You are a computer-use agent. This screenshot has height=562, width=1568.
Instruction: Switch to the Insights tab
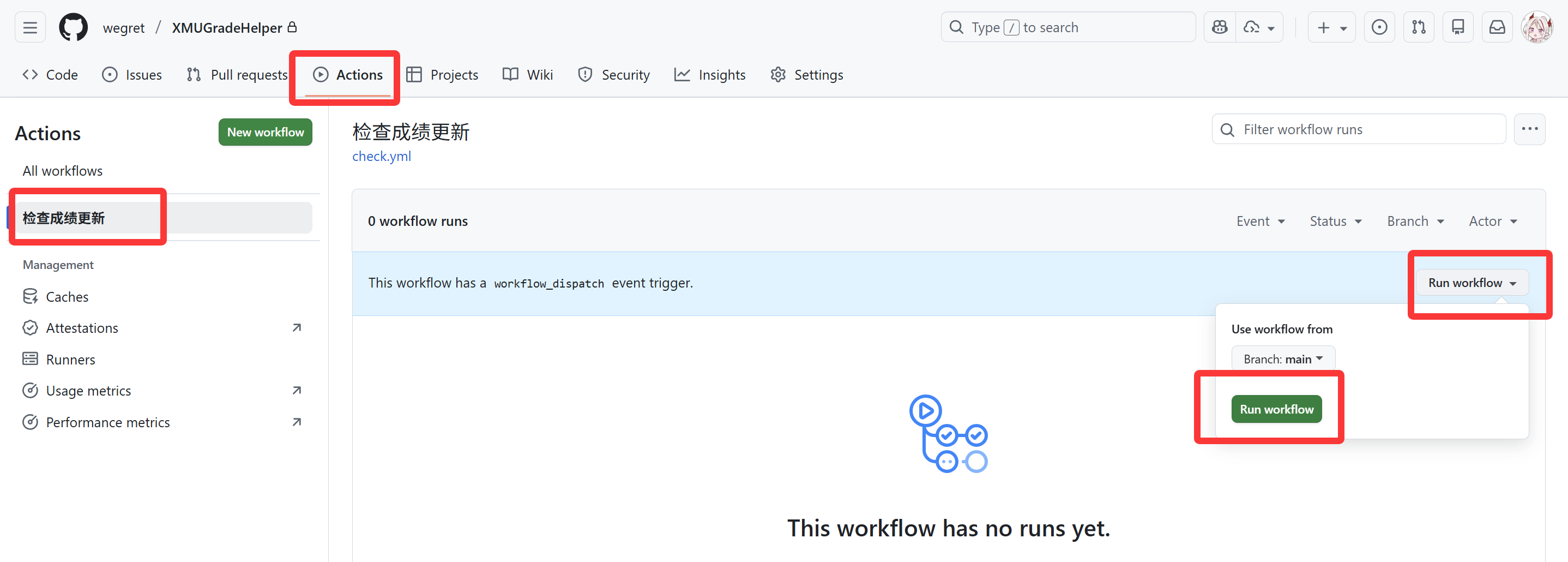pos(710,75)
